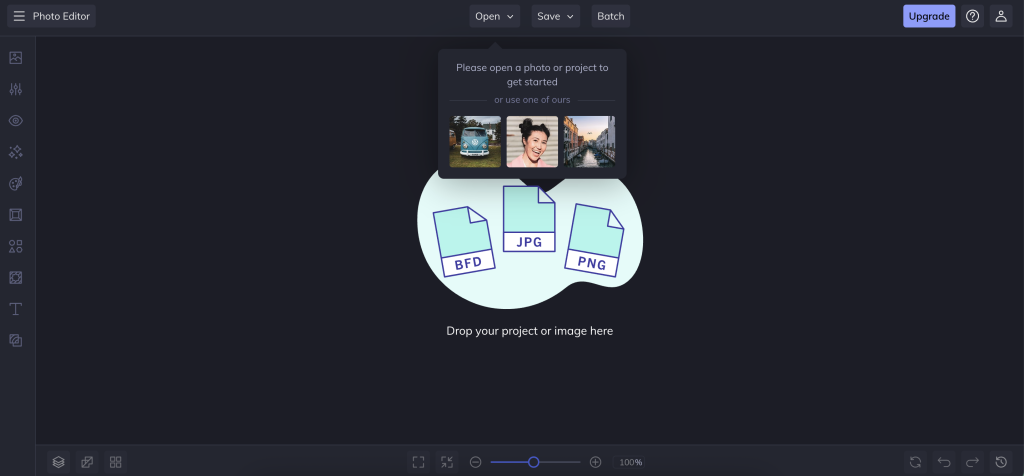This screenshot has width=1024, height=476.
Task: Click the redo arrow icon
Action: pos(972,462)
